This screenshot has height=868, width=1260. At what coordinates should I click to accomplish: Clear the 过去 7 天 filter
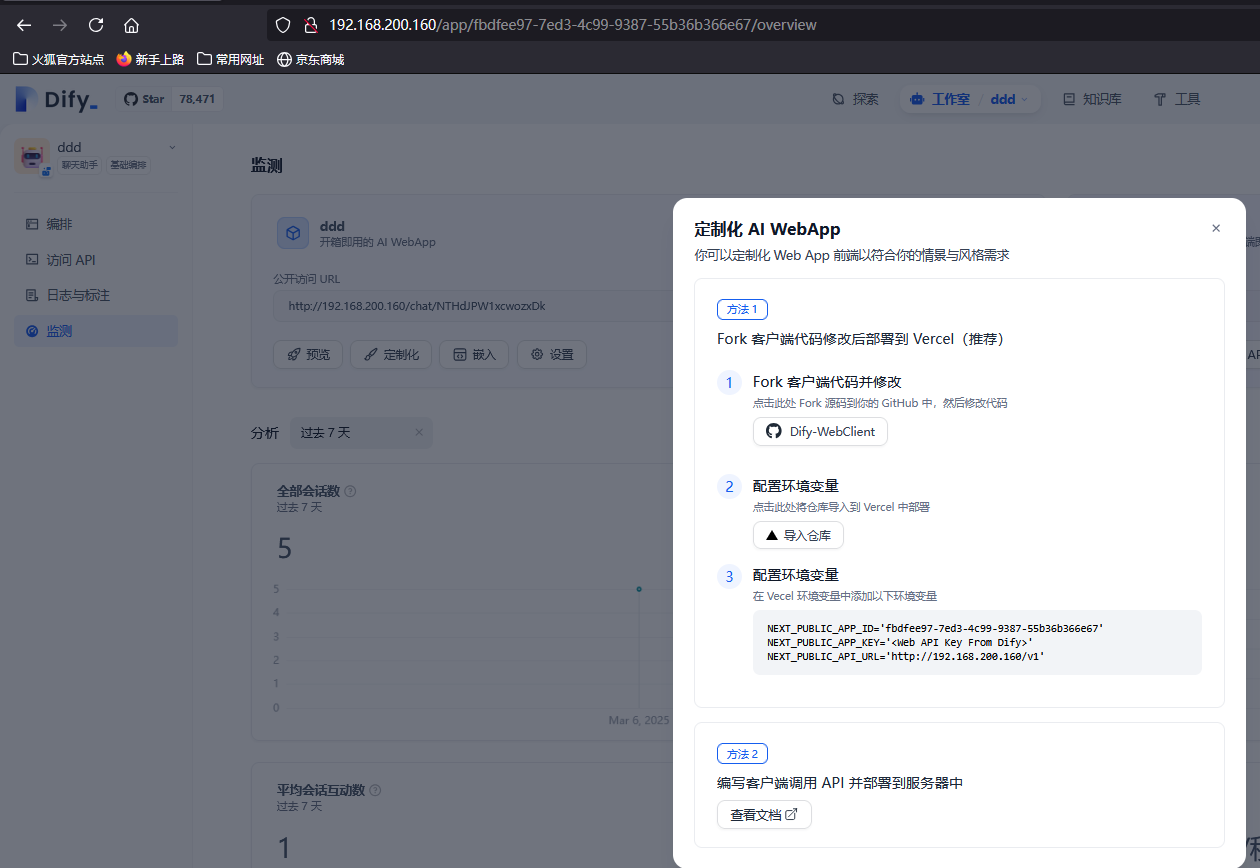click(419, 432)
